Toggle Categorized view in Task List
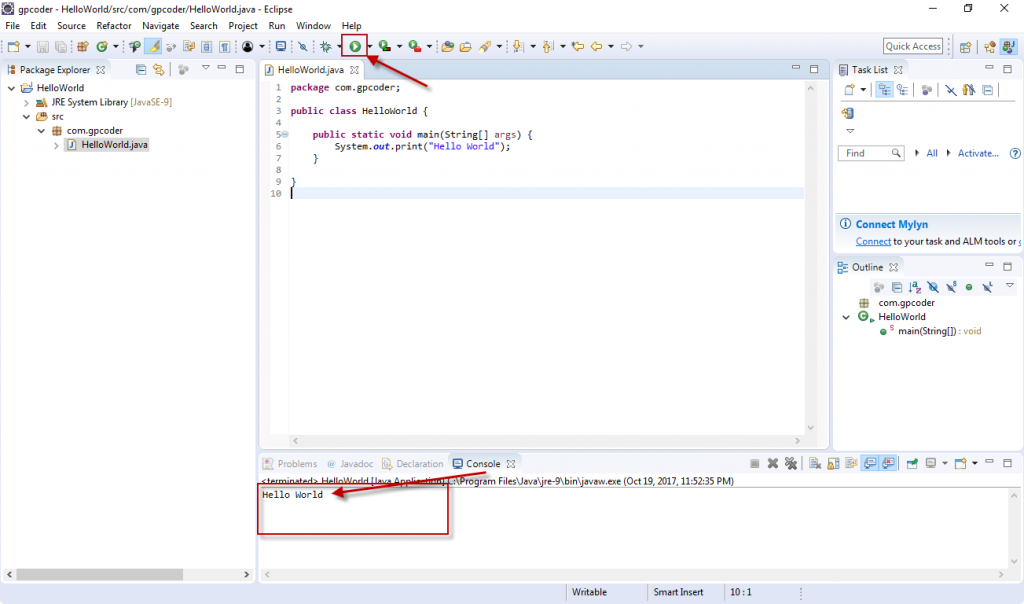The image size is (1024, 604). (884, 90)
